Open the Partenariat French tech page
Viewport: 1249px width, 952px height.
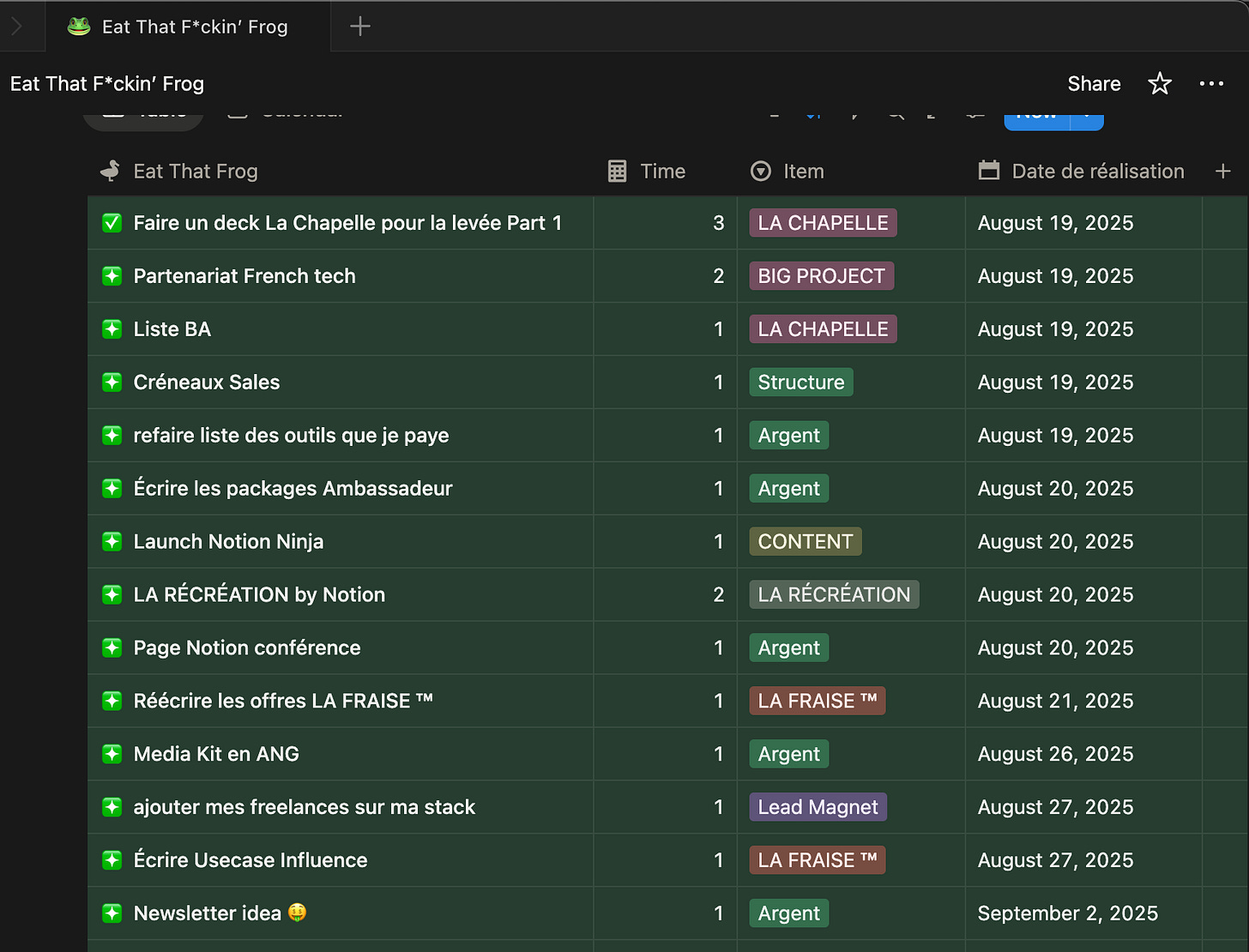[x=244, y=276]
